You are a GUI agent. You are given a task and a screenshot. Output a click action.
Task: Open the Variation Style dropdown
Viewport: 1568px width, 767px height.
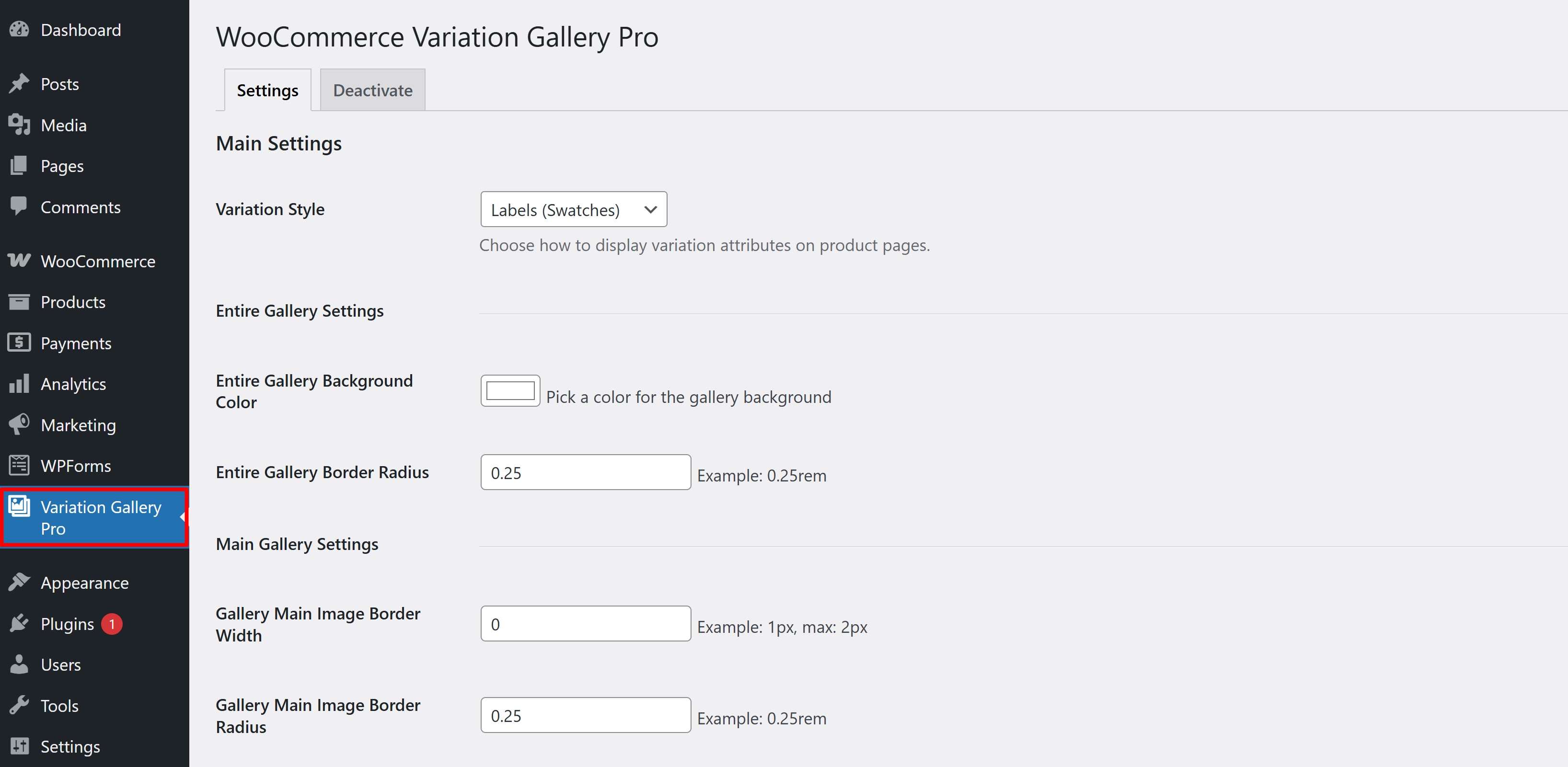(x=574, y=209)
